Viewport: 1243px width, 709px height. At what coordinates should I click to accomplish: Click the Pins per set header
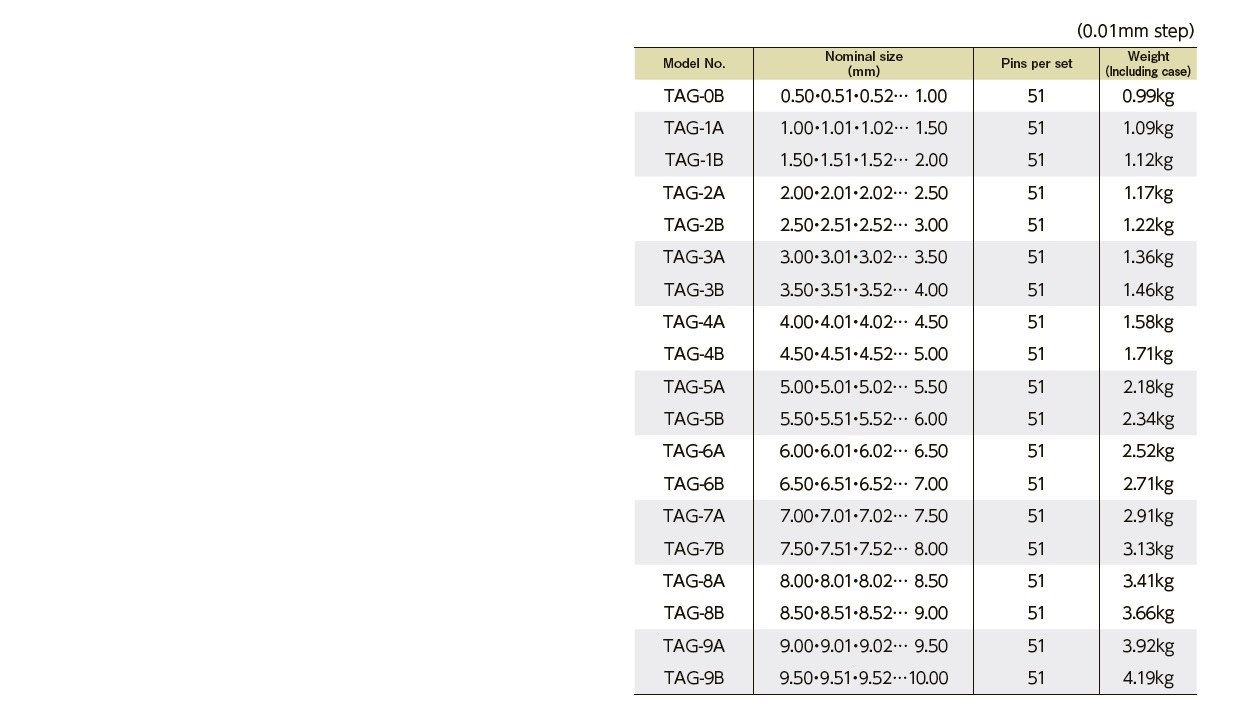(x=1036, y=64)
